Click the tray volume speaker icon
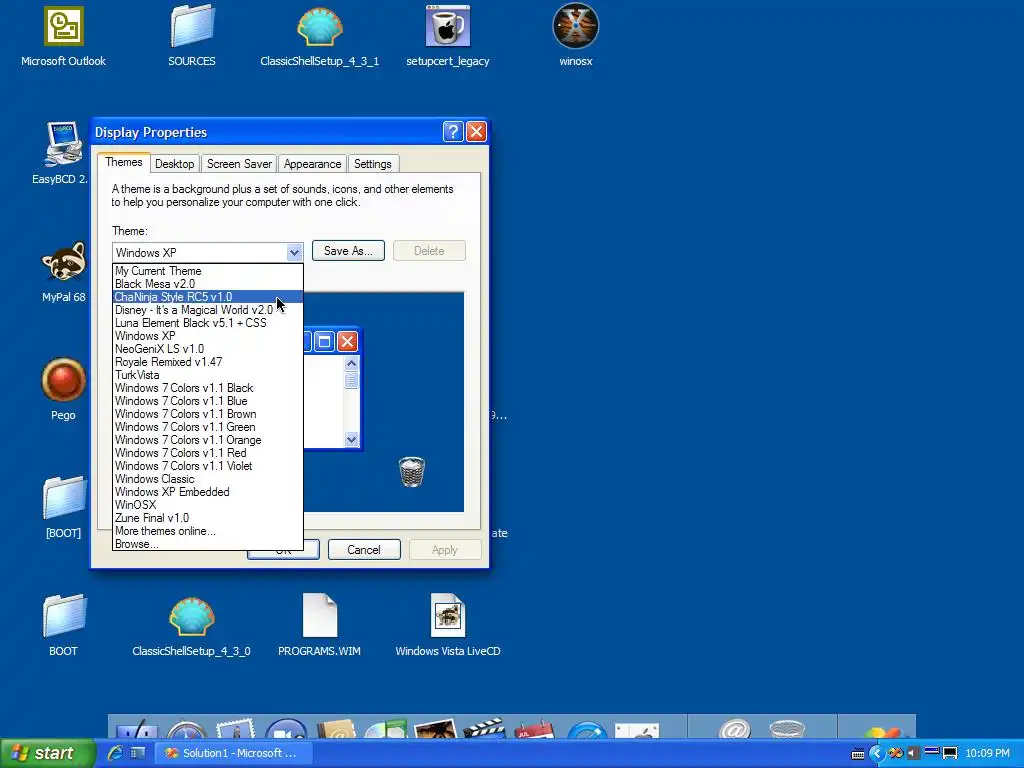This screenshot has height=768, width=1024. [x=914, y=753]
